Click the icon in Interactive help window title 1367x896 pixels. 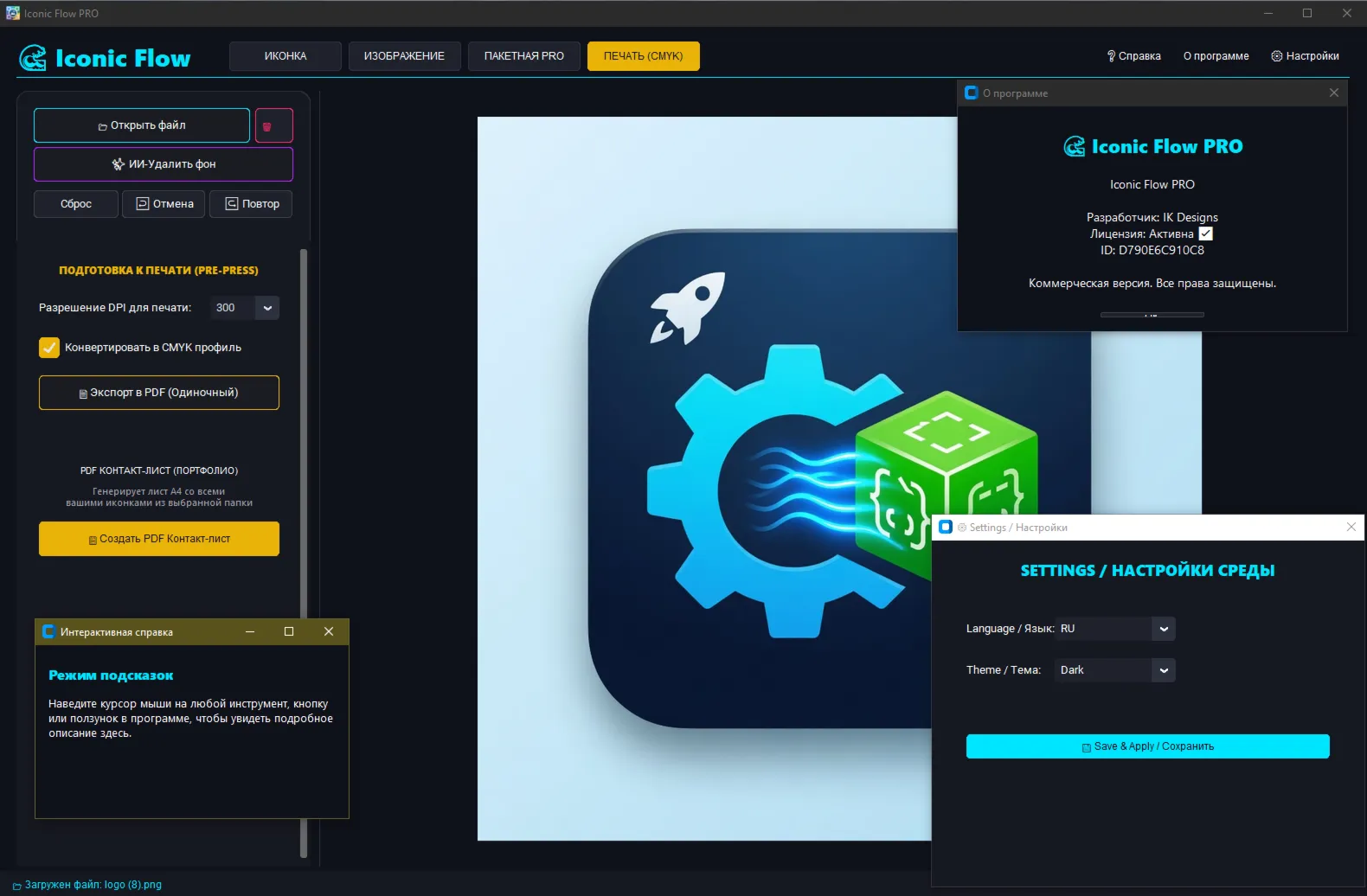point(48,631)
